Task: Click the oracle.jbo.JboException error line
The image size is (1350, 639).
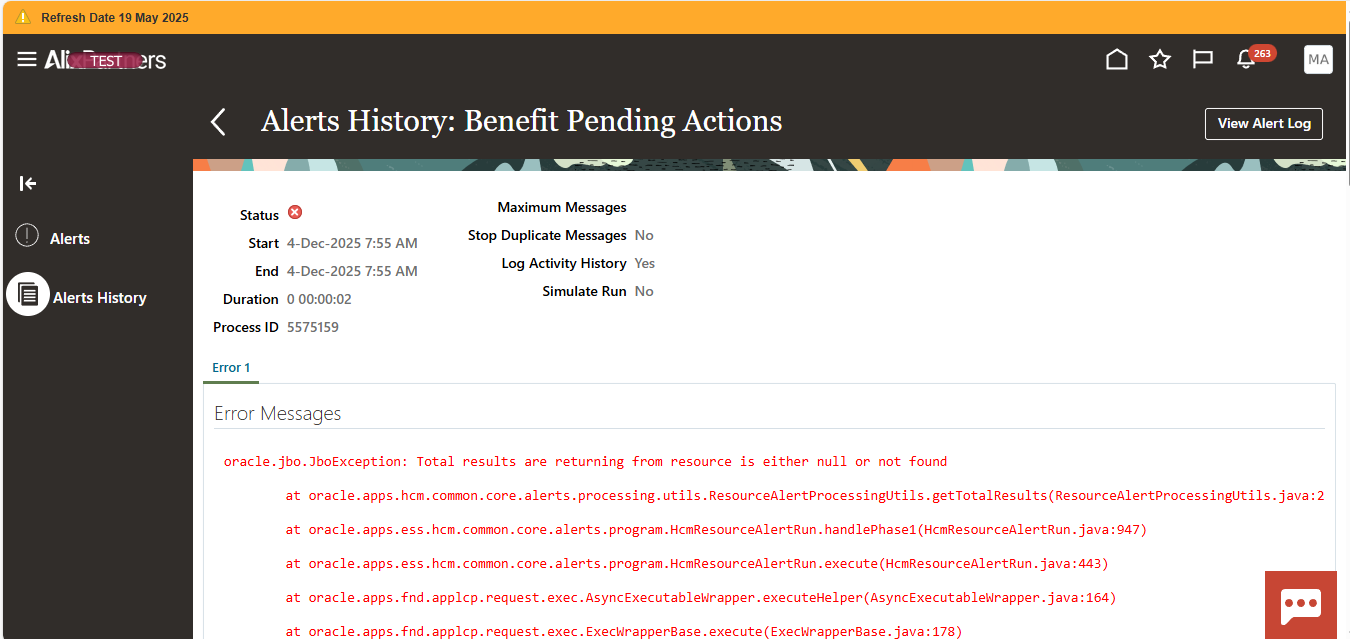Action: pyautogui.click(x=585, y=462)
